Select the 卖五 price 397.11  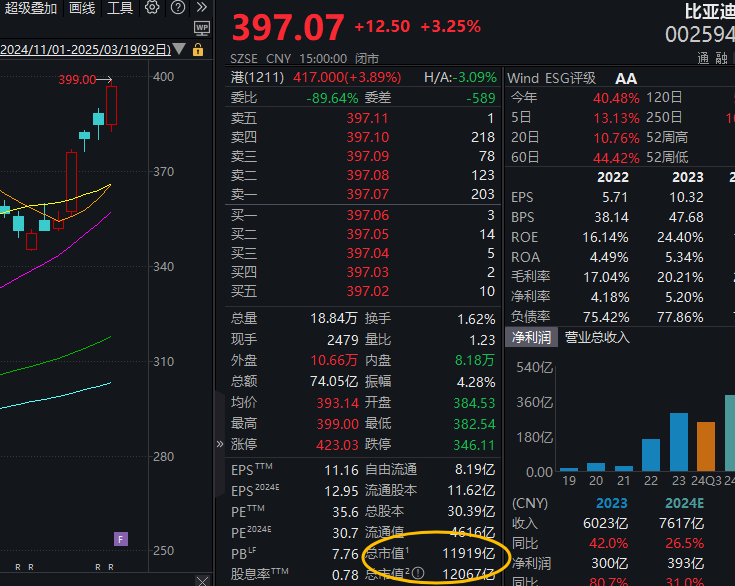[368, 118]
